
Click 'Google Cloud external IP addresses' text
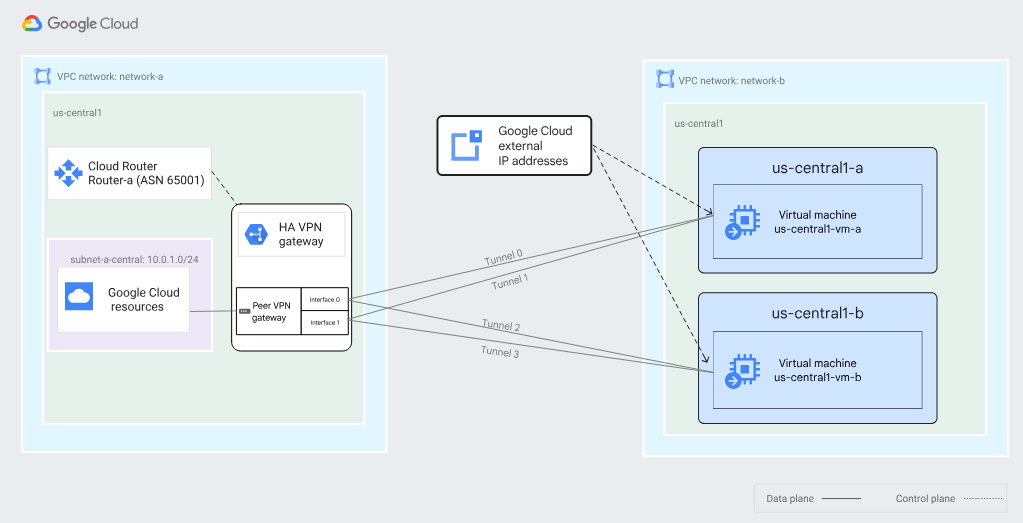(535, 145)
